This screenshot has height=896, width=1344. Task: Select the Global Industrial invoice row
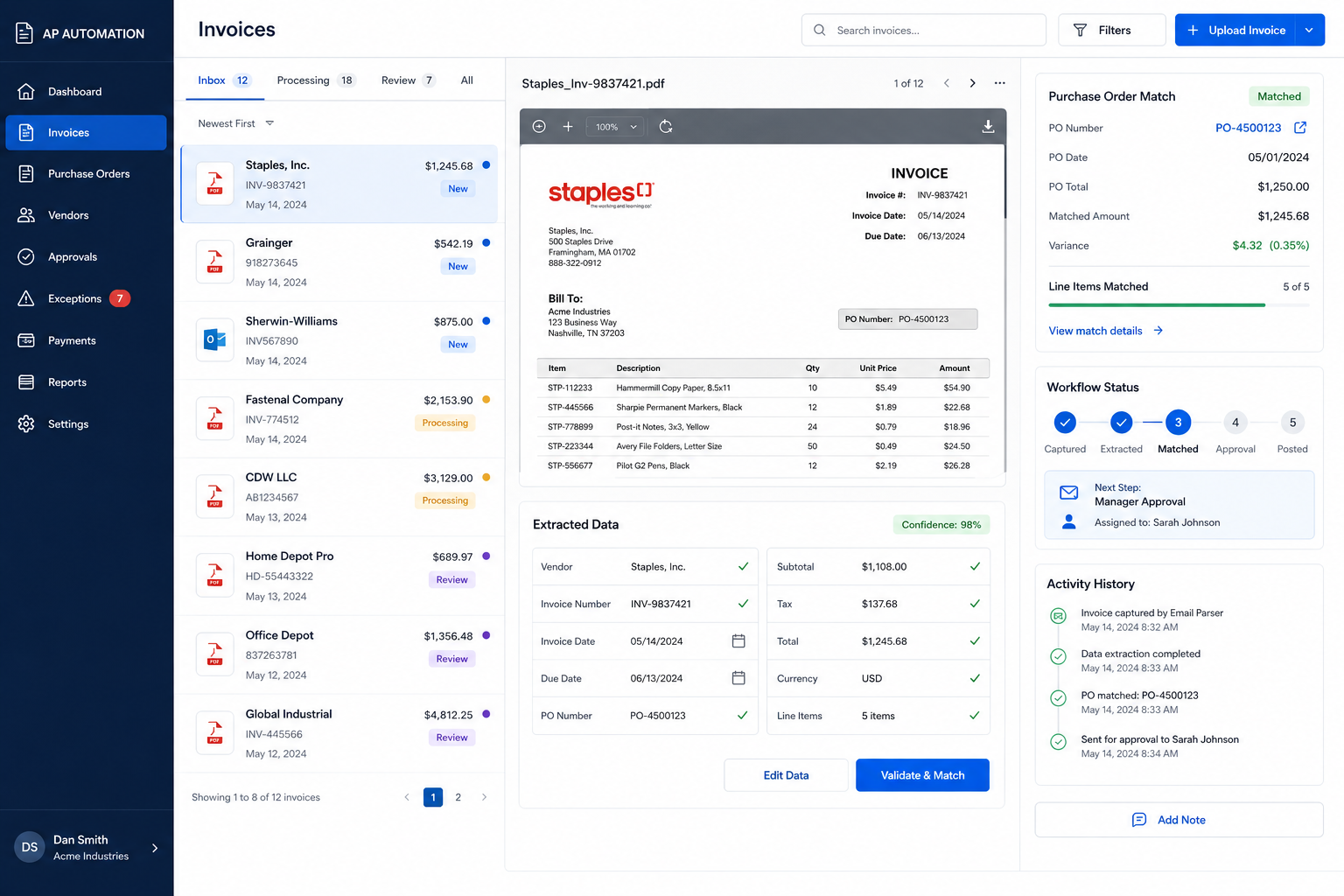click(339, 733)
